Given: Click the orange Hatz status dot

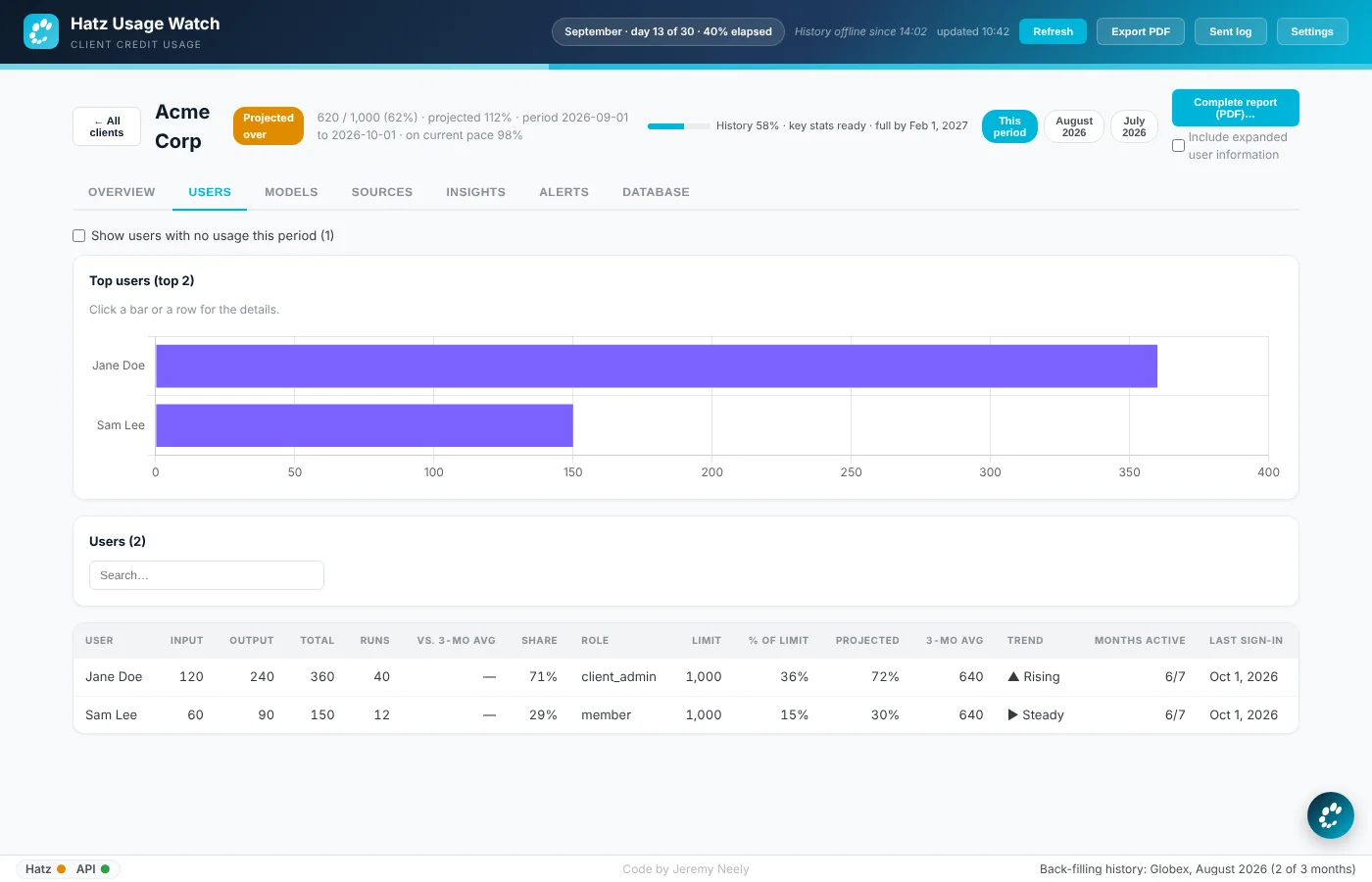Looking at the screenshot, I should click(61, 869).
